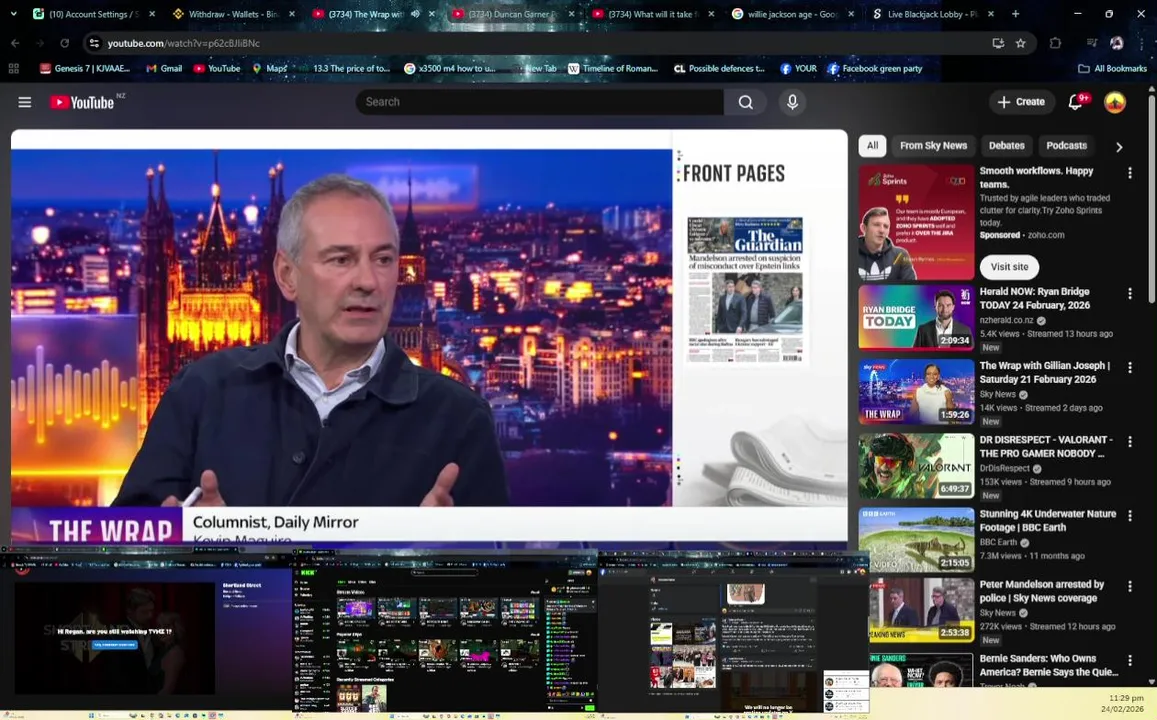1157x720 pixels.
Task: Open Herald NOW Ryan Bridge thumbnail
Action: pos(916,317)
